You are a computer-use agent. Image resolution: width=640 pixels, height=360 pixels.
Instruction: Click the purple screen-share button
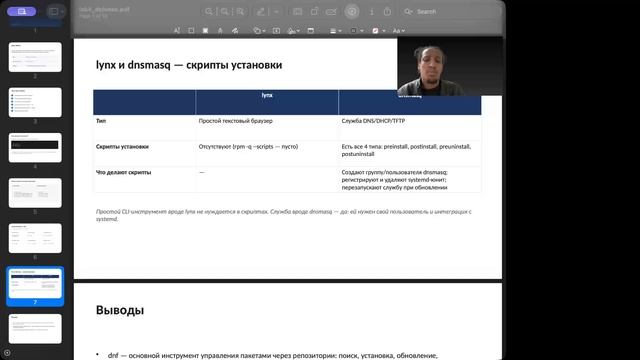(22, 11)
